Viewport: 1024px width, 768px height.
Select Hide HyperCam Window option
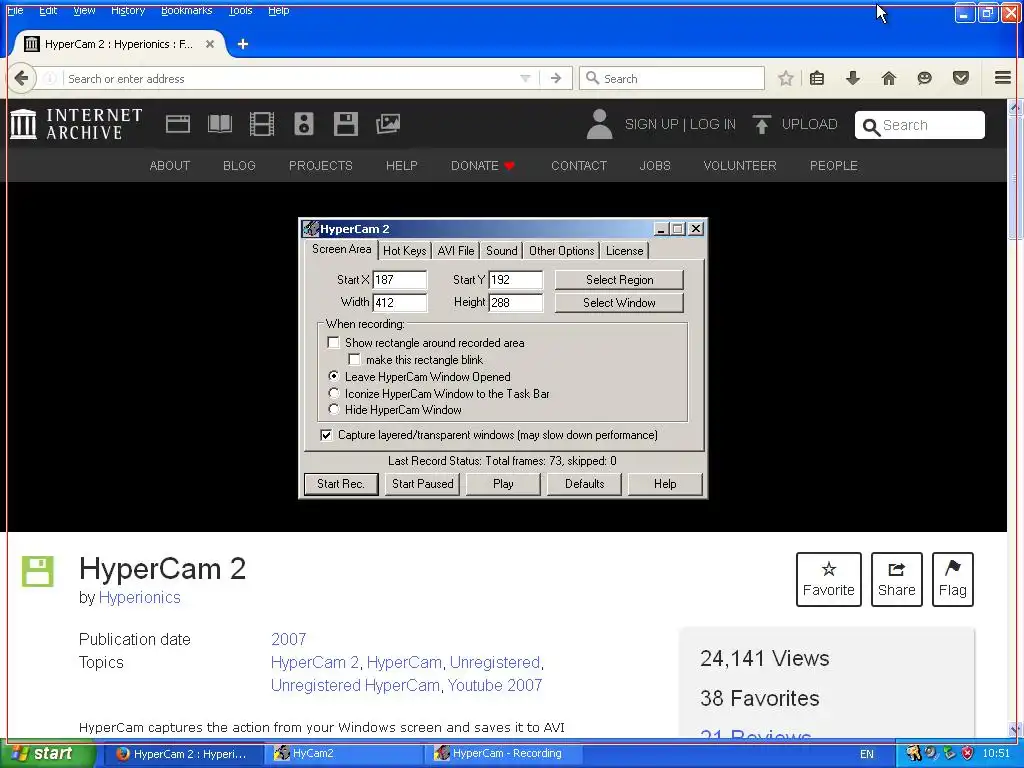click(334, 409)
